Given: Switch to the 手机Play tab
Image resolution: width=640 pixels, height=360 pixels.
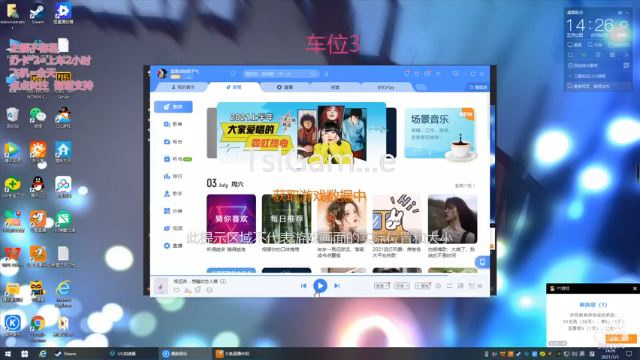Looking at the screenshot, I should pyautogui.click(x=386, y=87).
